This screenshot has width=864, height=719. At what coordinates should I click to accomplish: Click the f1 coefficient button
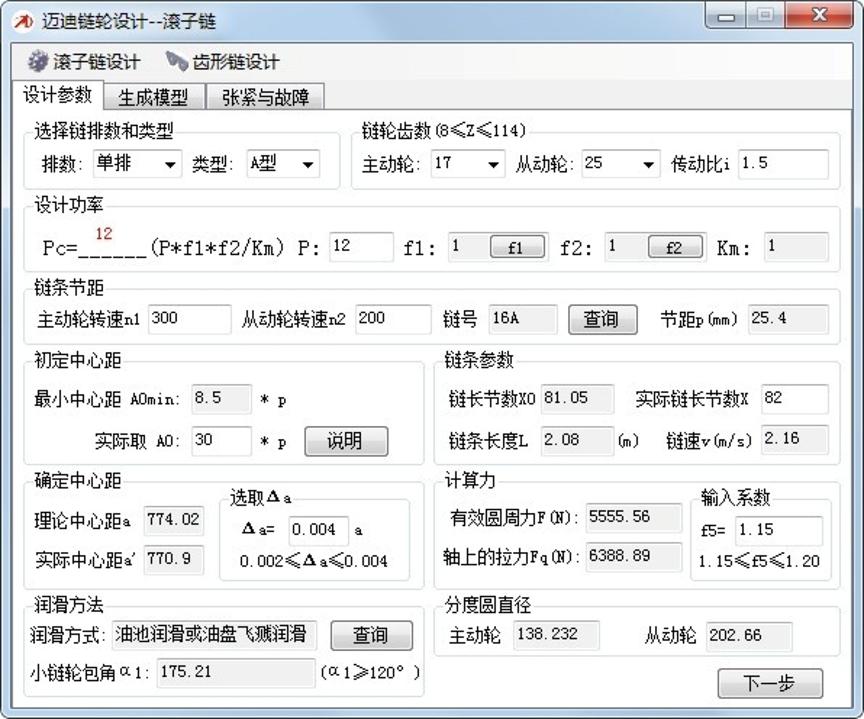click(x=517, y=246)
